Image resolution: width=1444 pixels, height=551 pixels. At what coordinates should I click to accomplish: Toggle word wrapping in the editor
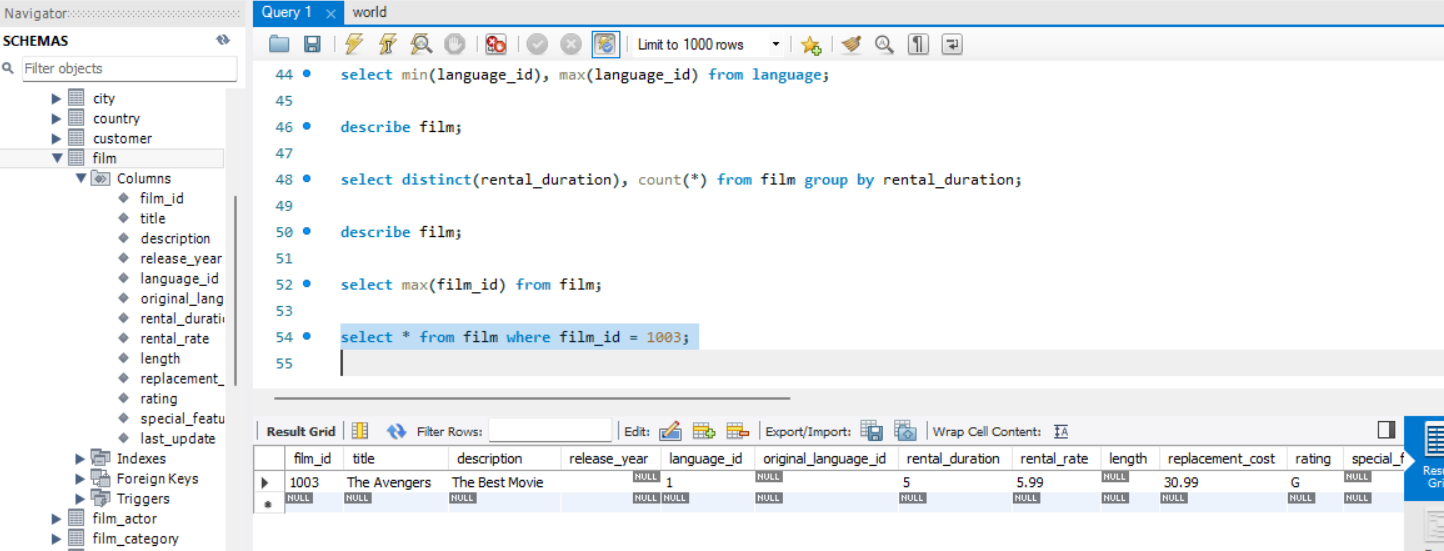pyautogui.click(x=951, y=44)
